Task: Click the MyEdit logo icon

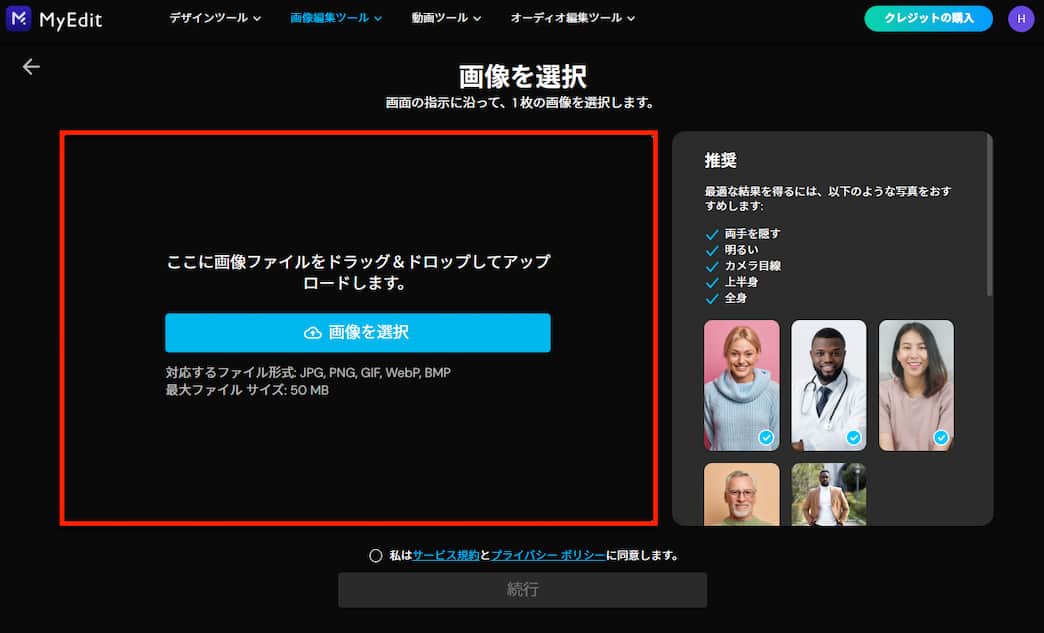Action: tap(17, 17)
